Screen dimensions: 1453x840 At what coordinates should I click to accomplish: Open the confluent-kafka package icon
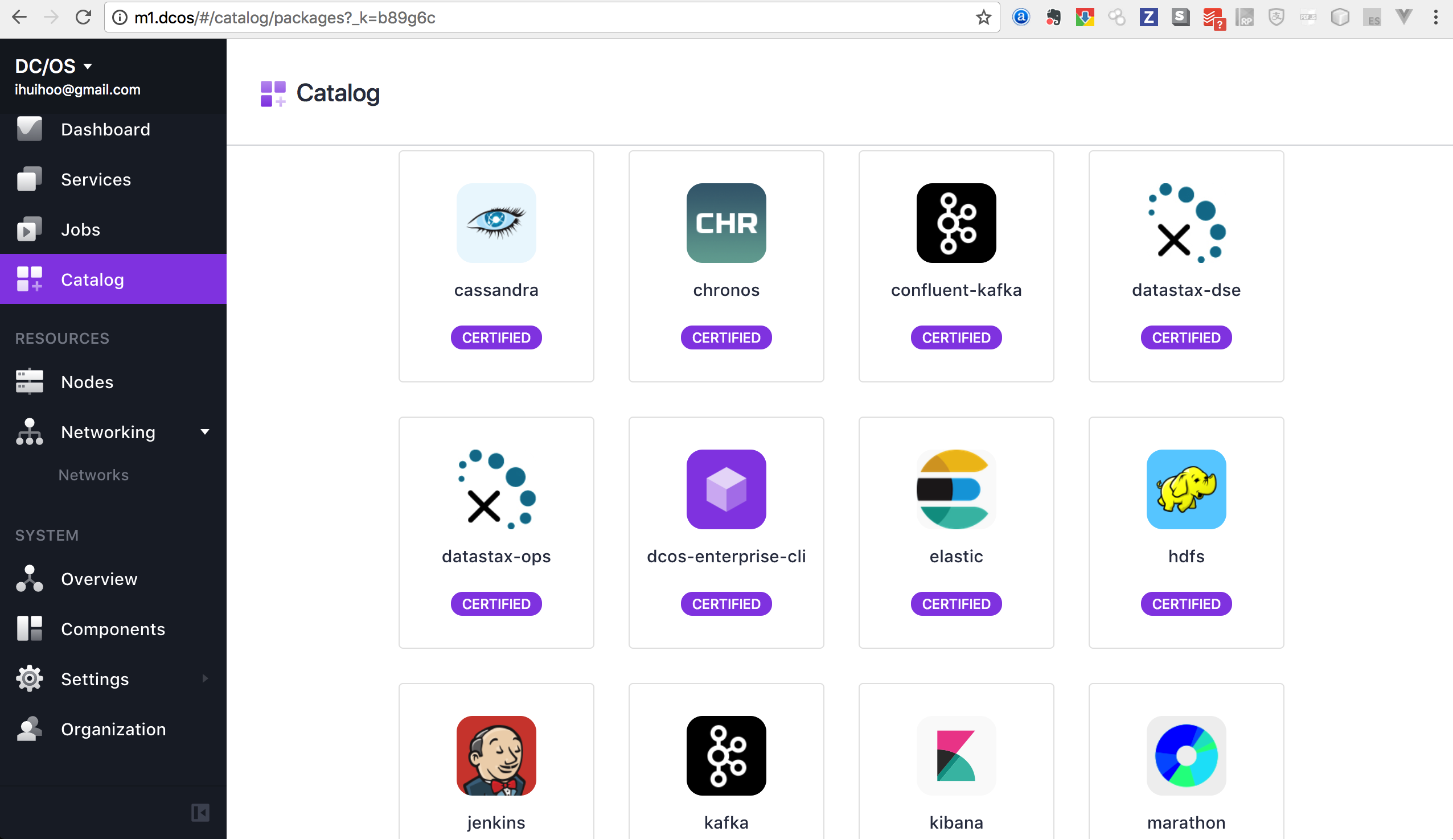point(956,223)
